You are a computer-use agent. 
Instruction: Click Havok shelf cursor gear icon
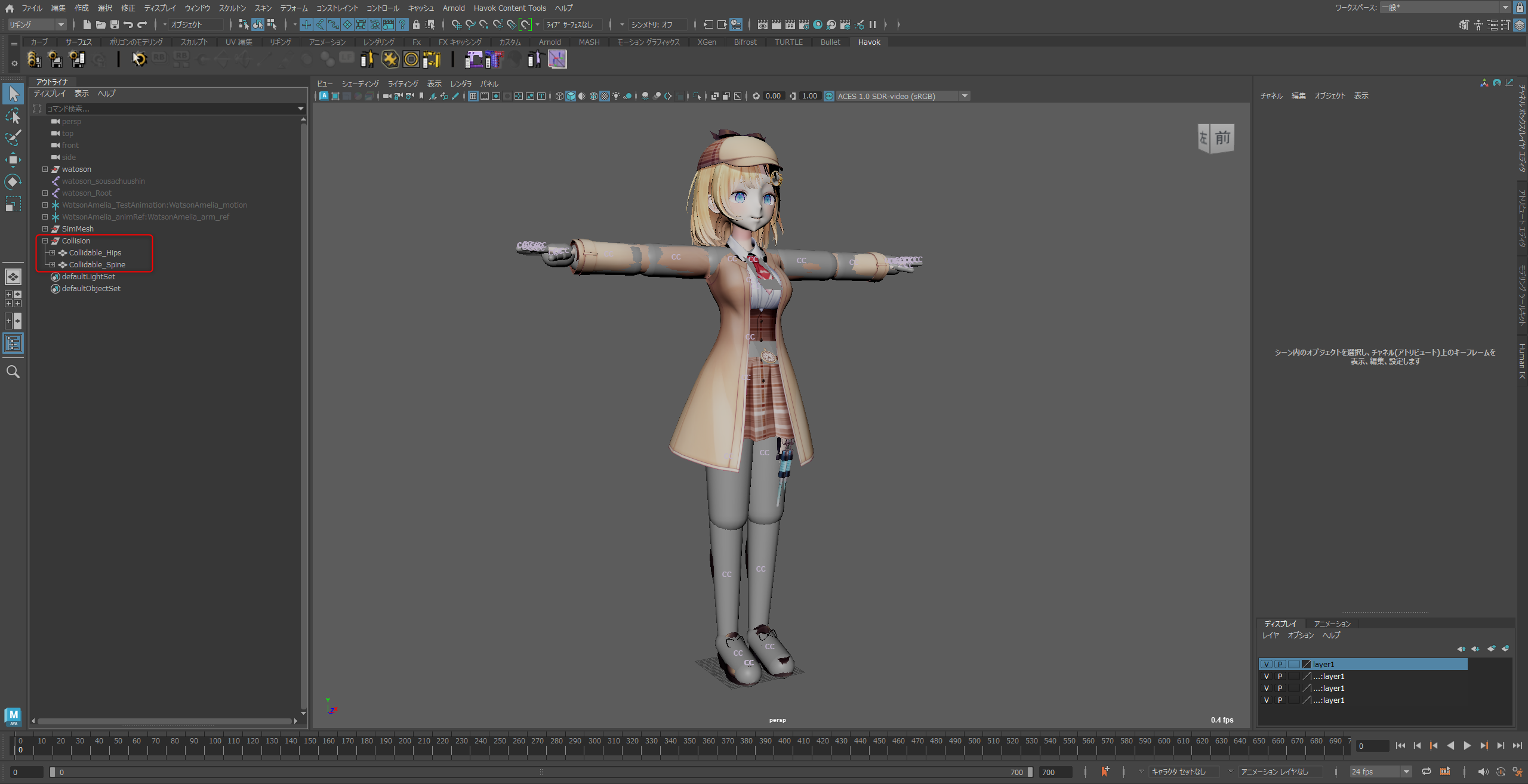click(x=139, y=59)
